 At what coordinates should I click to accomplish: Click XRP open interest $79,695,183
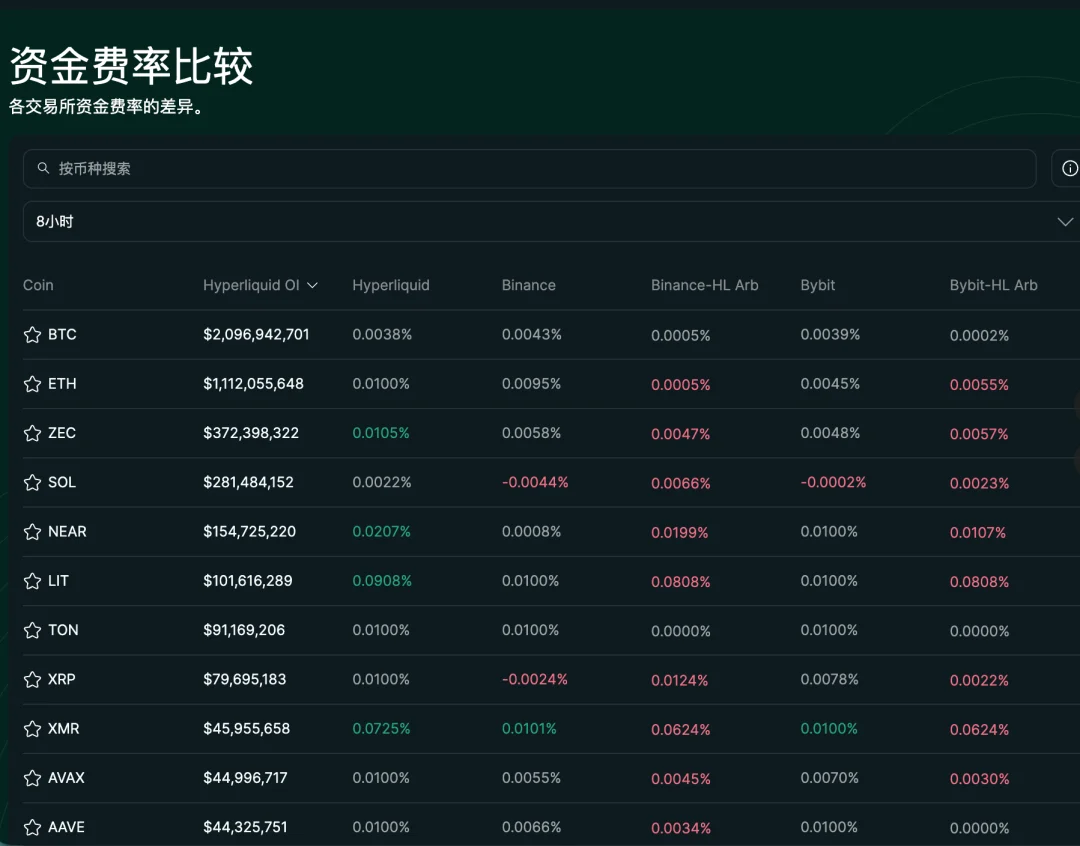coord(245,679)
